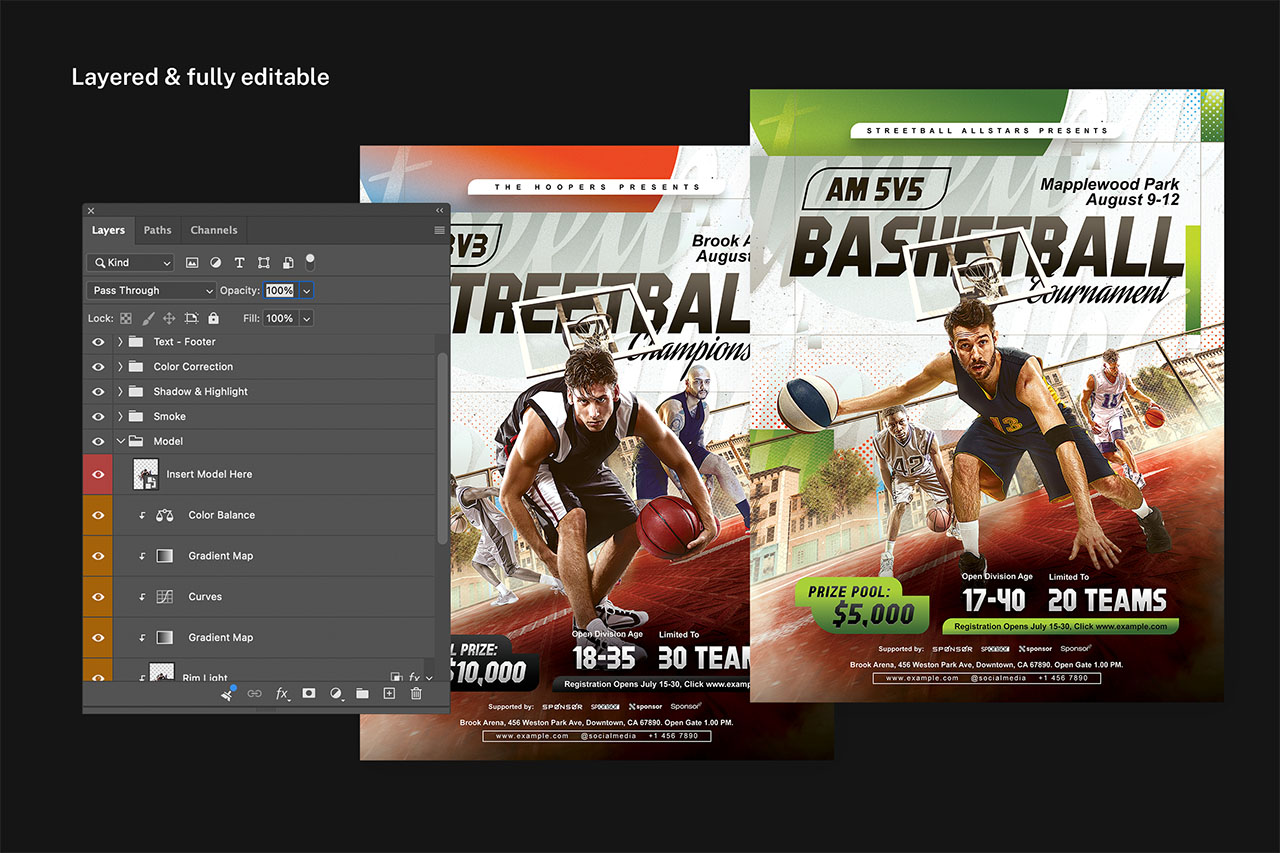Screen dimensions: 1280x853
Task: Filter layers by pixel layer type
Action: coord(192,263)
